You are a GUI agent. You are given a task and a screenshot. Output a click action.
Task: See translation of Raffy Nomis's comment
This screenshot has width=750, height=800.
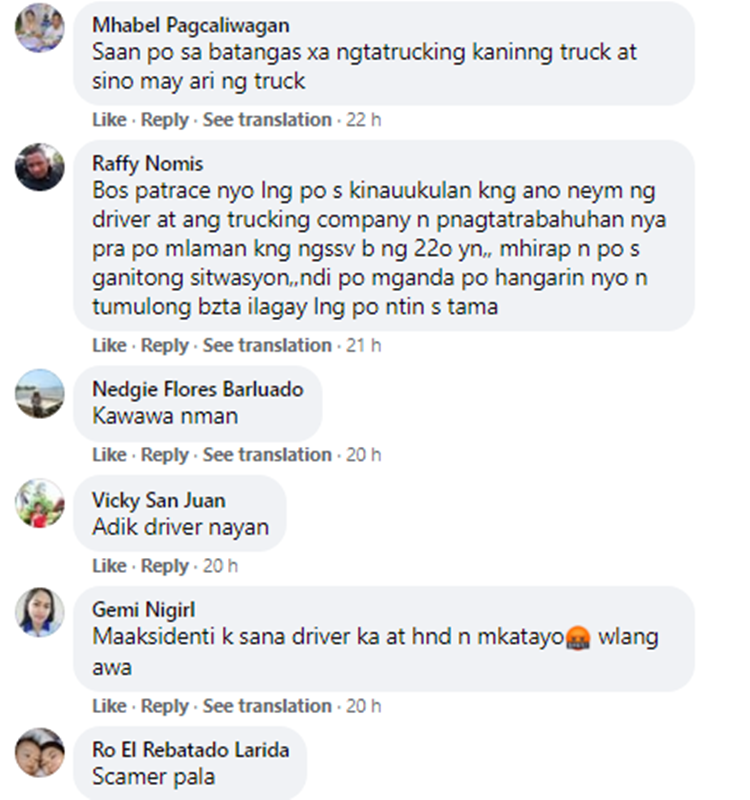267,345
